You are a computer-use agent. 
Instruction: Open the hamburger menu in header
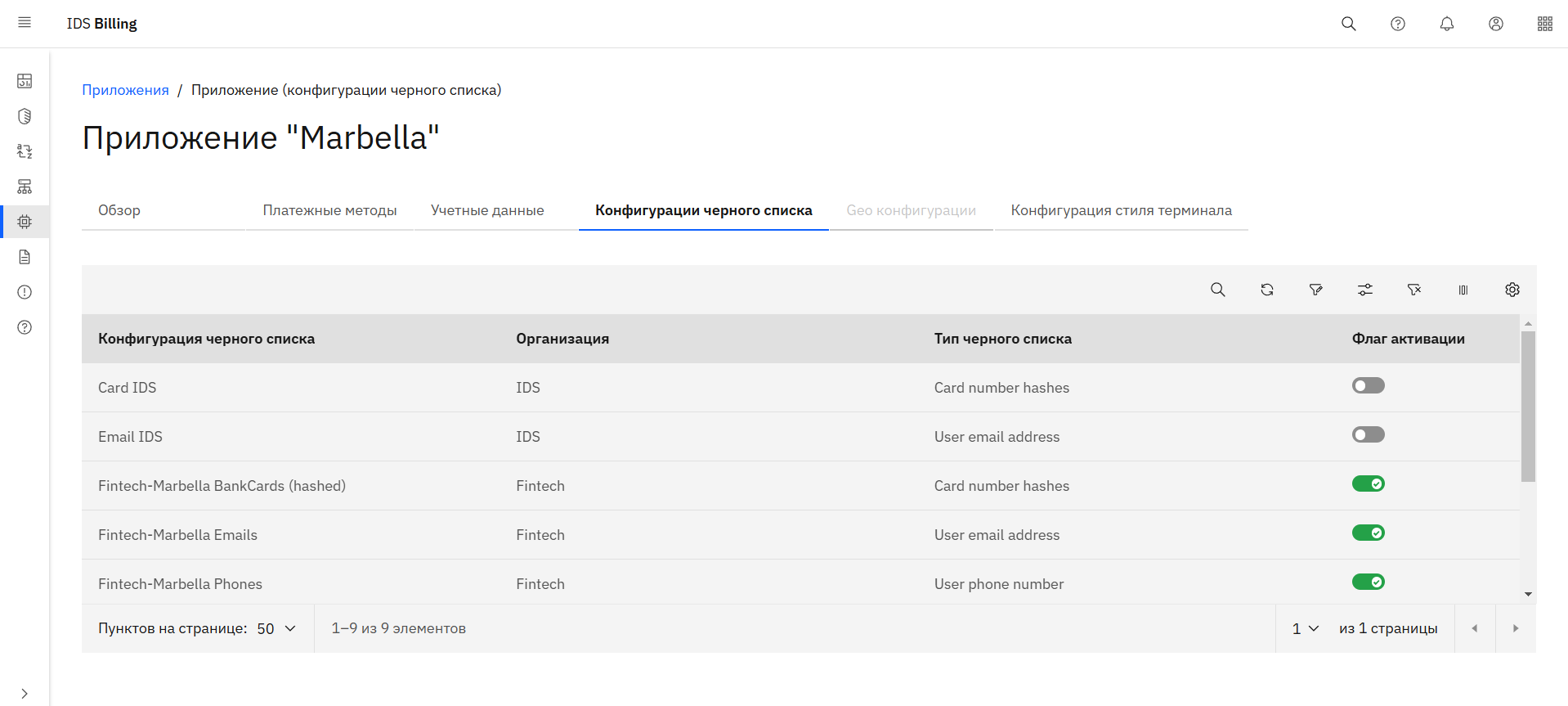pyautogui.click(x=25, y=23)
